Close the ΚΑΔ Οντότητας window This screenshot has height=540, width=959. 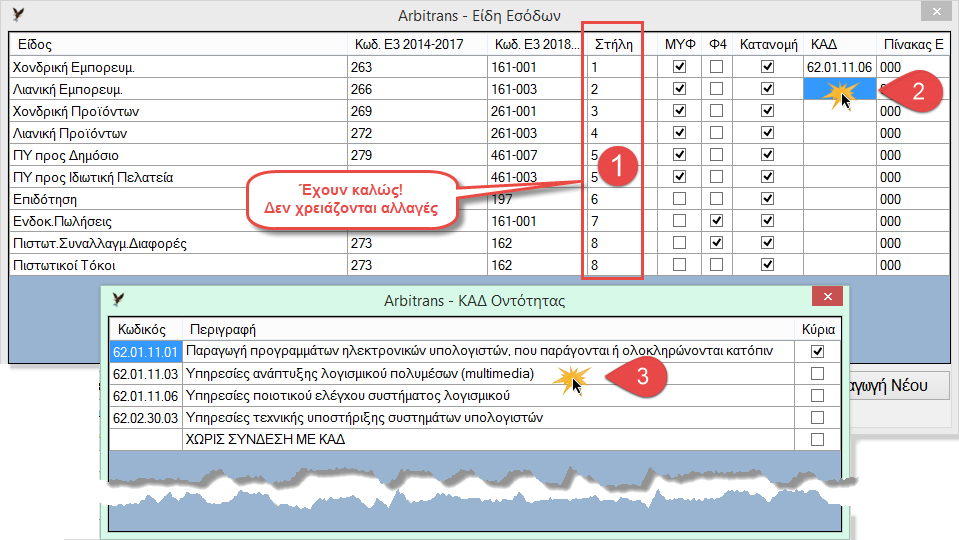click(828, 297)
